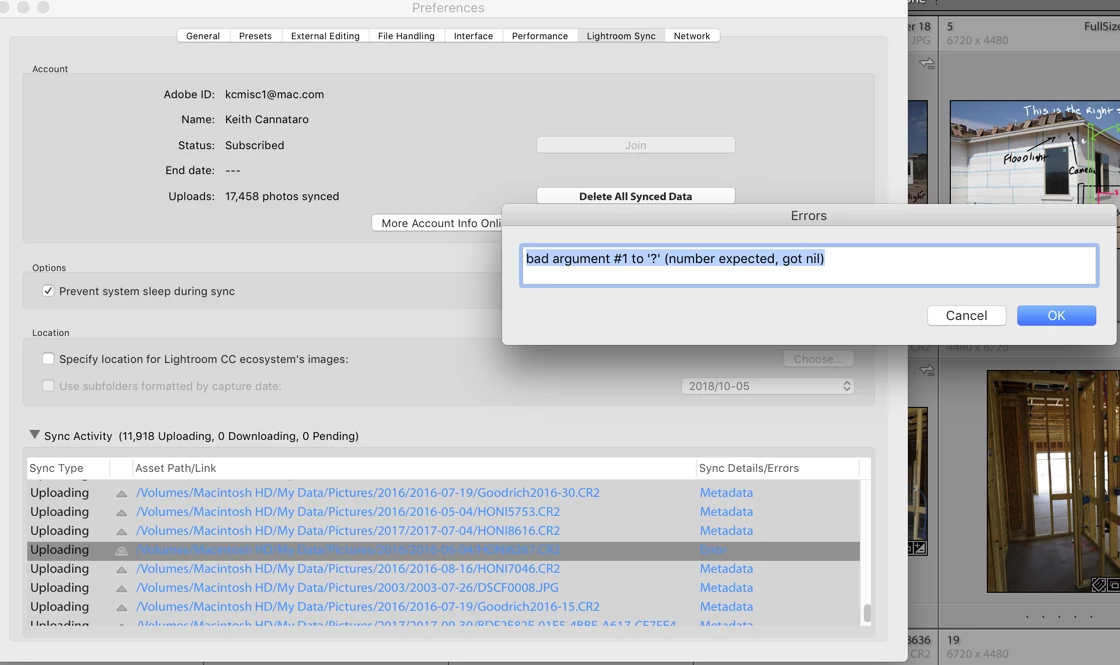The image size is (1120, 665).
Task: Click sync status arrows icon in the 18 JPG cell
Action: pyautogui.click(x=926, y=64)
